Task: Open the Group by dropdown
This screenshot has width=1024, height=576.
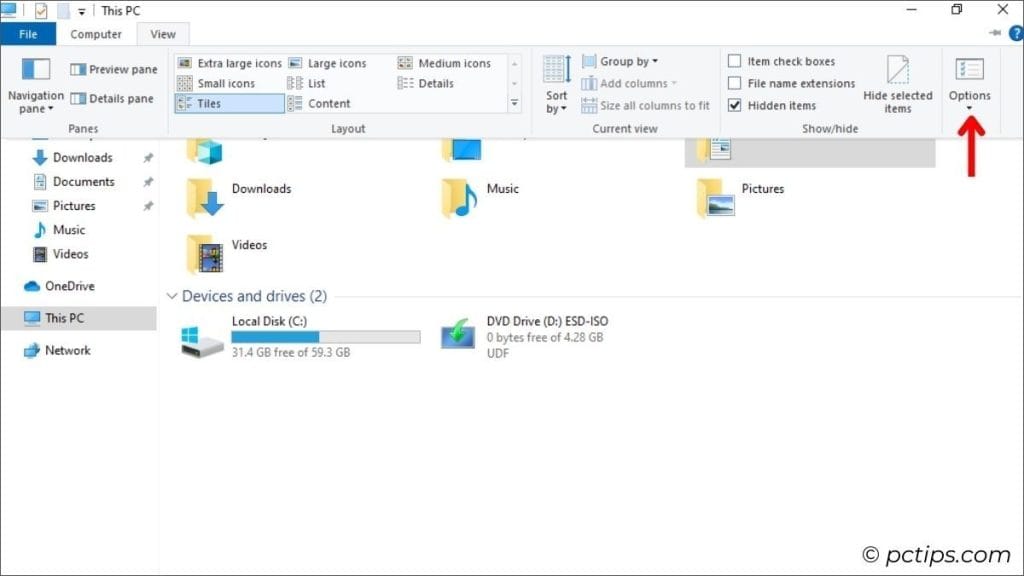Action: (x=621, y=61)
